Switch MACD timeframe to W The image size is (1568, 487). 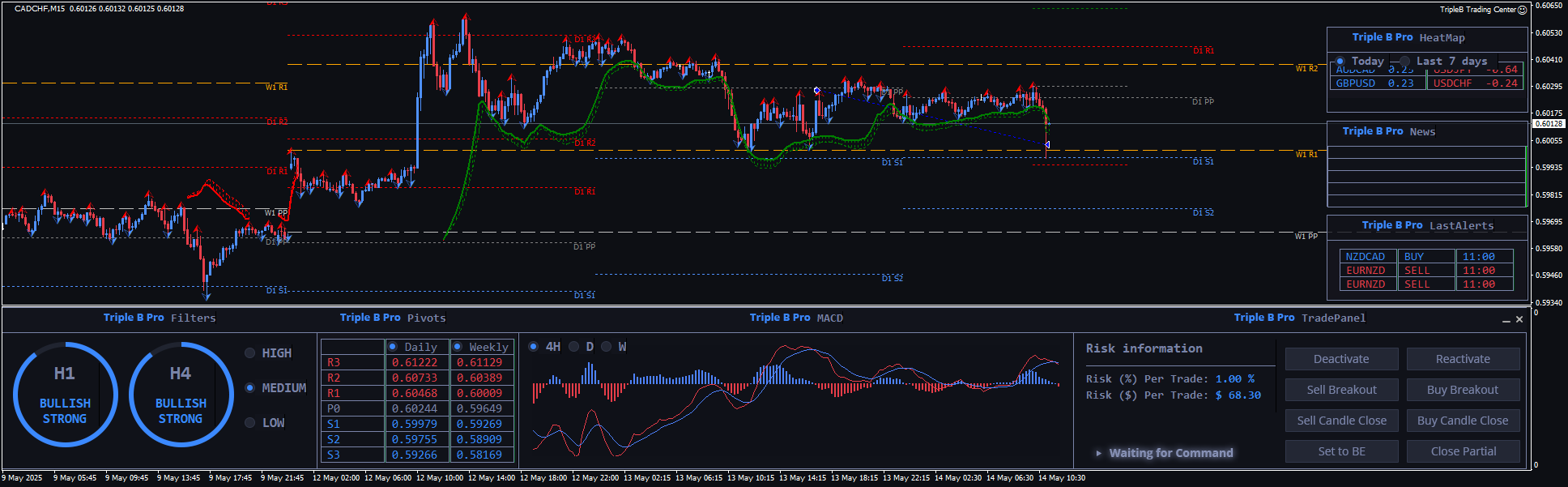tap(607, 347)
